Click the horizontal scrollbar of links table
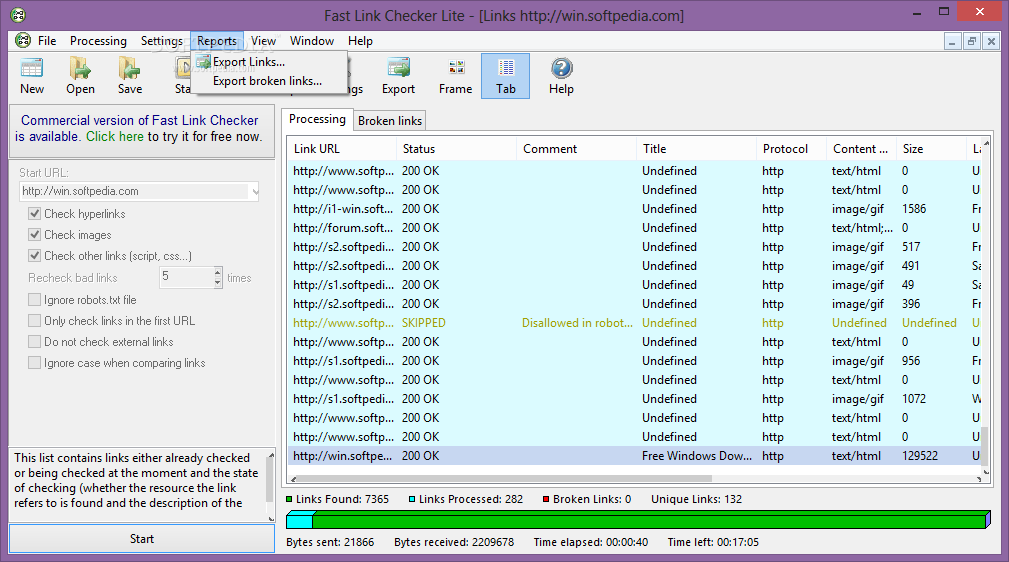 pyautogui.click(x=502, y=478)
